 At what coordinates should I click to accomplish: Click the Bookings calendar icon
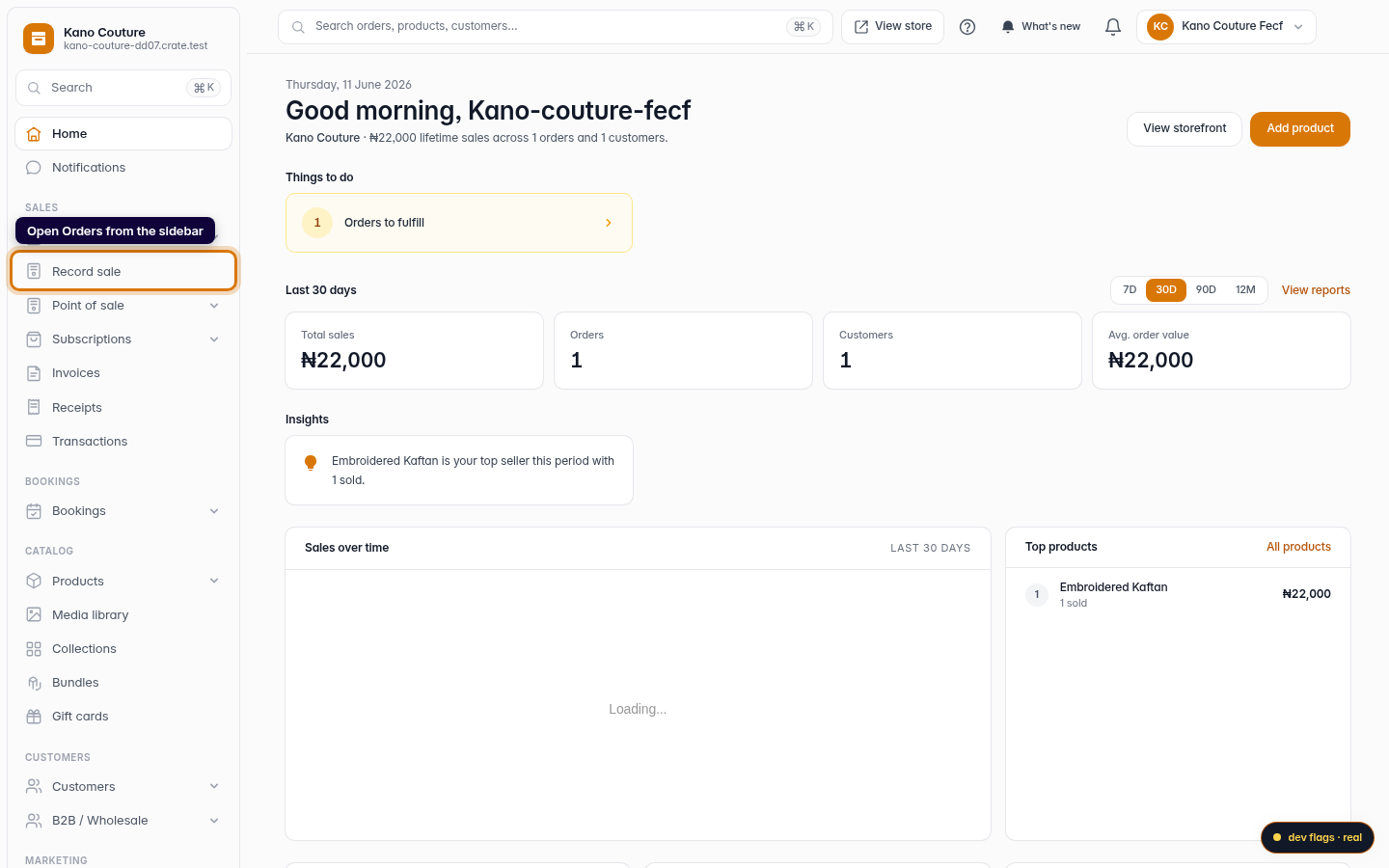point(34,511)
